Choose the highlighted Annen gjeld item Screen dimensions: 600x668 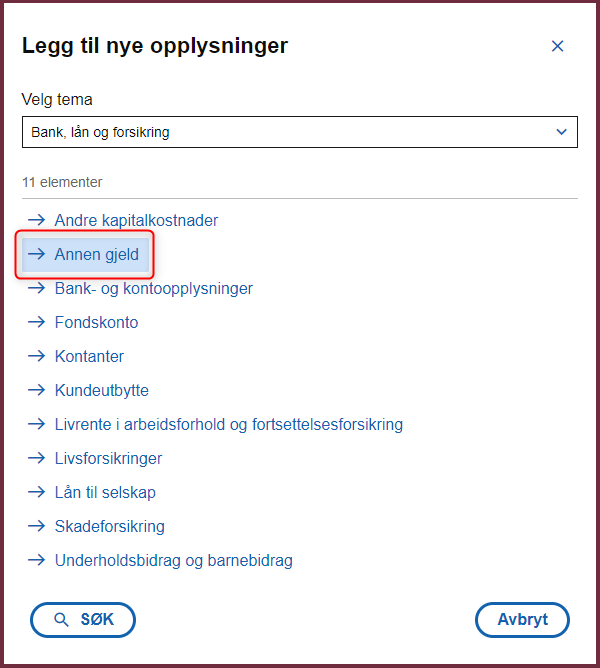(x=85, y=254)
